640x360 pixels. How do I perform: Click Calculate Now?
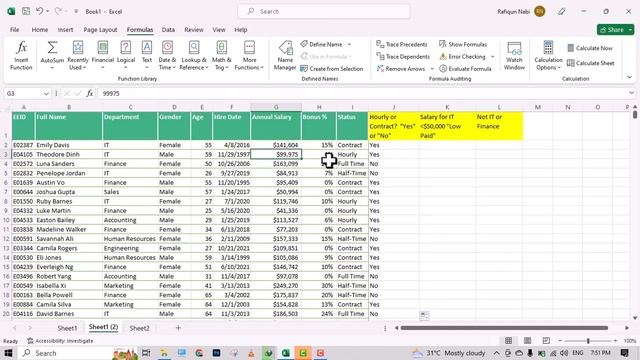click(590, 48)
